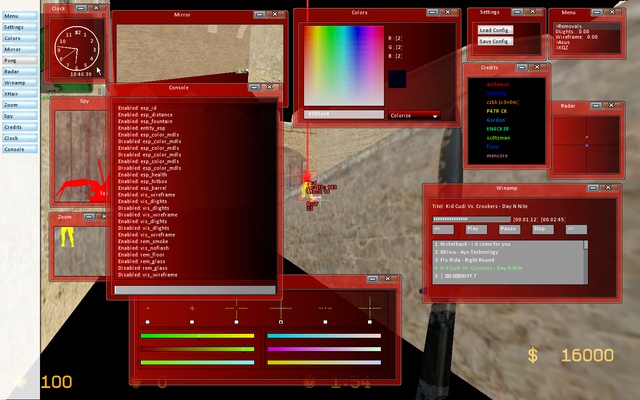Screen dimensions: 640x400
Task: Click the analog clock face
Action: [76, 48]
